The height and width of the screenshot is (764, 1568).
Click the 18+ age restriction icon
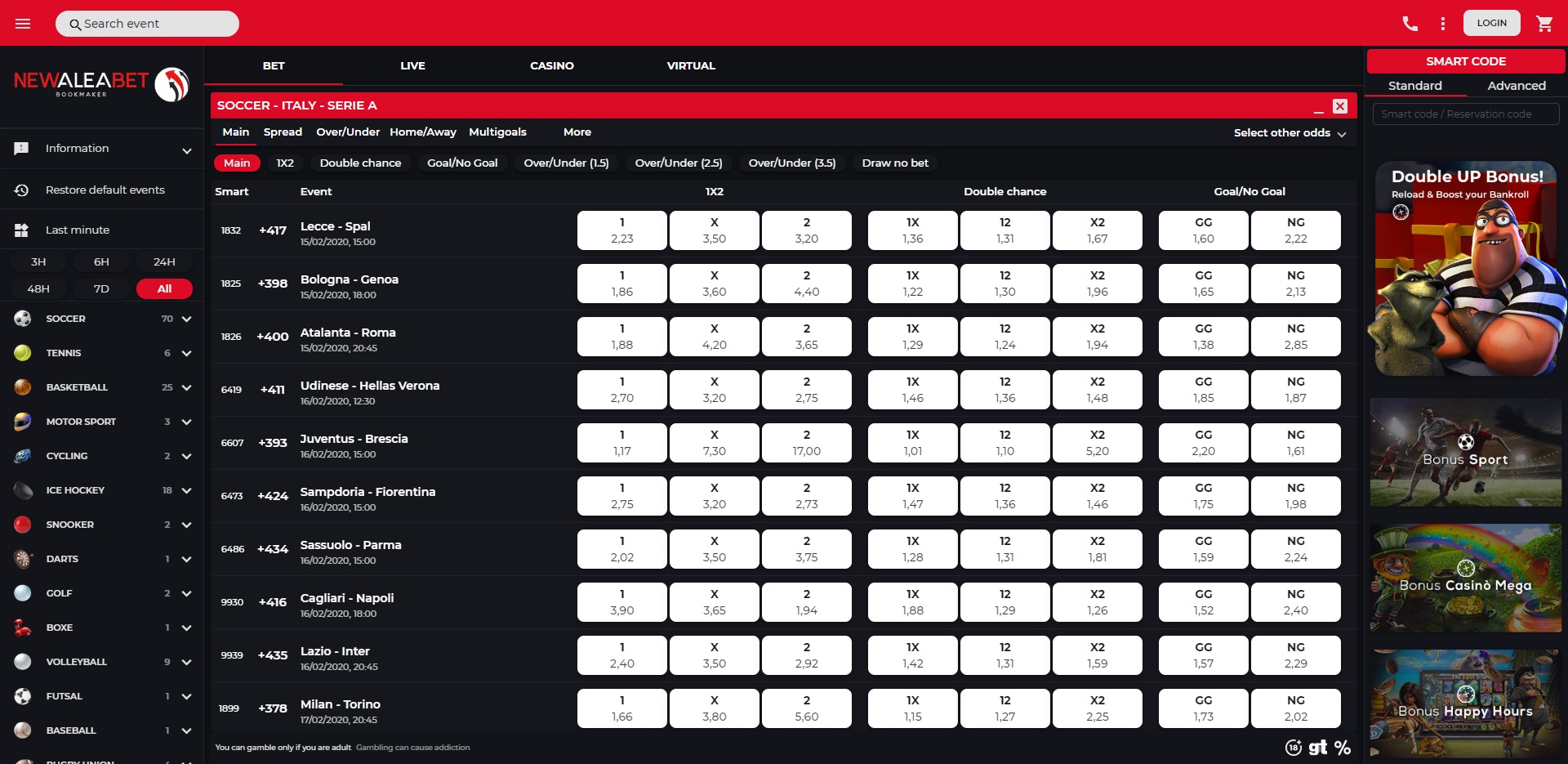click(1294, 748)
